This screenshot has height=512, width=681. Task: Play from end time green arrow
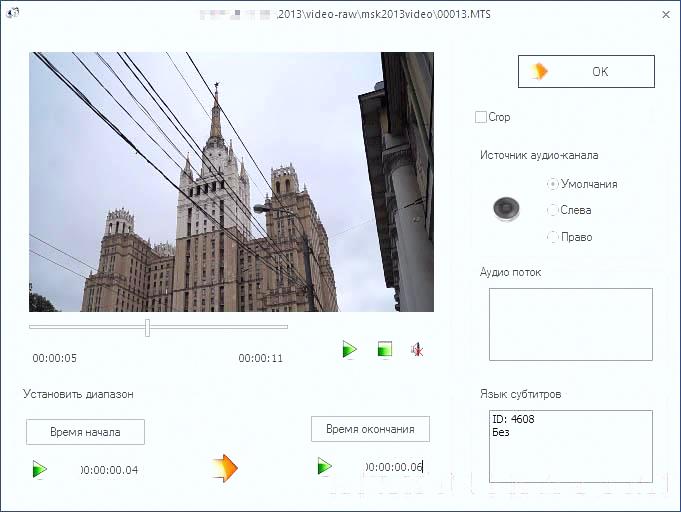(x=324, y=466)
